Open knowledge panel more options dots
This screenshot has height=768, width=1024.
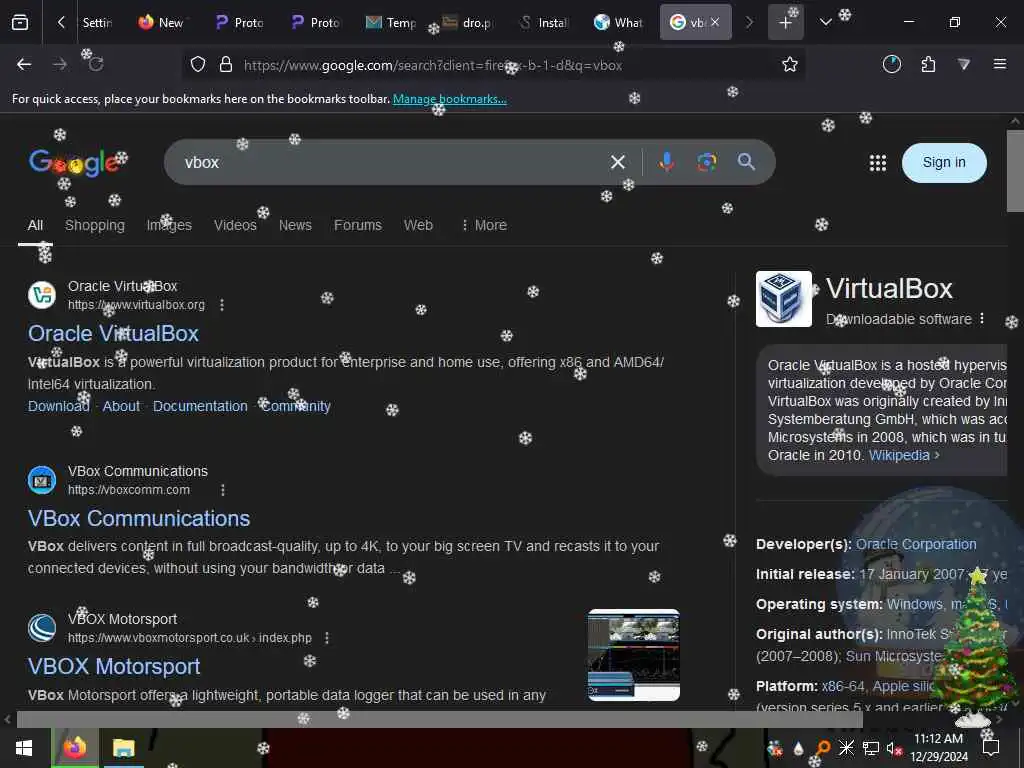982,319
